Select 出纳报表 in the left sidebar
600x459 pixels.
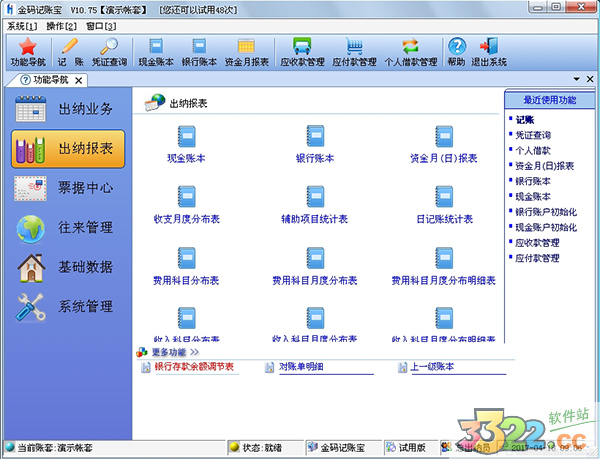[x=68, y=149]
